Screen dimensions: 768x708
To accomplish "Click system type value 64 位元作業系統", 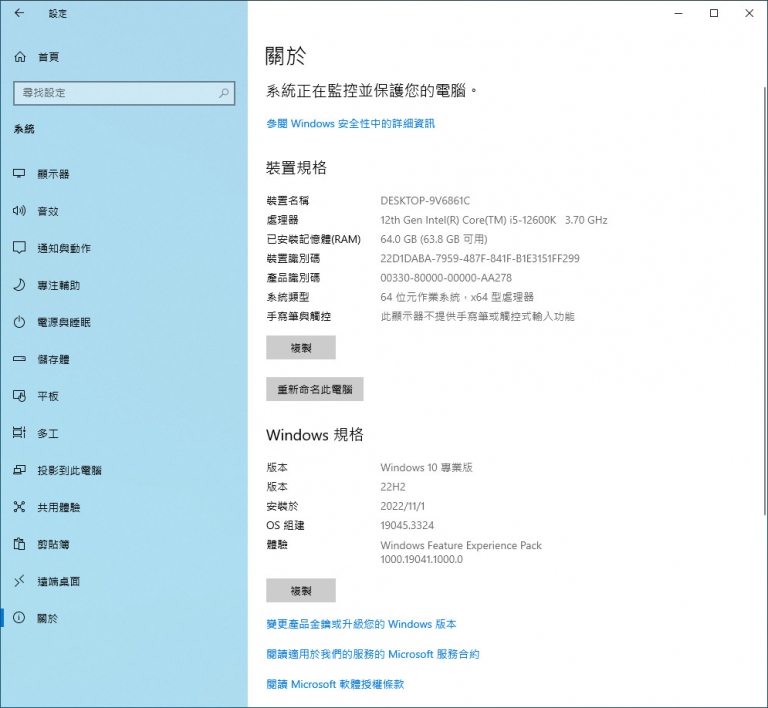I will click(x=456, y=297).
